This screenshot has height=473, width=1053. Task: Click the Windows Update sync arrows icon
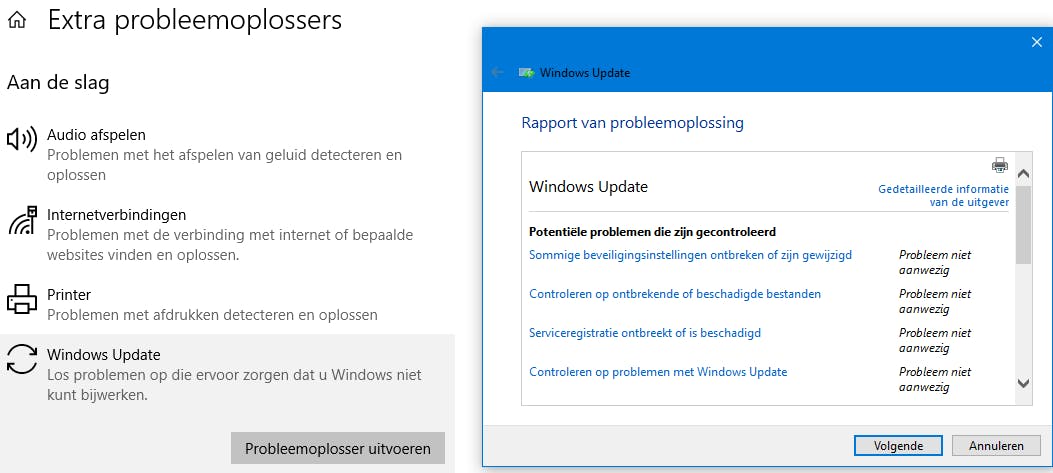click(21, 359)
